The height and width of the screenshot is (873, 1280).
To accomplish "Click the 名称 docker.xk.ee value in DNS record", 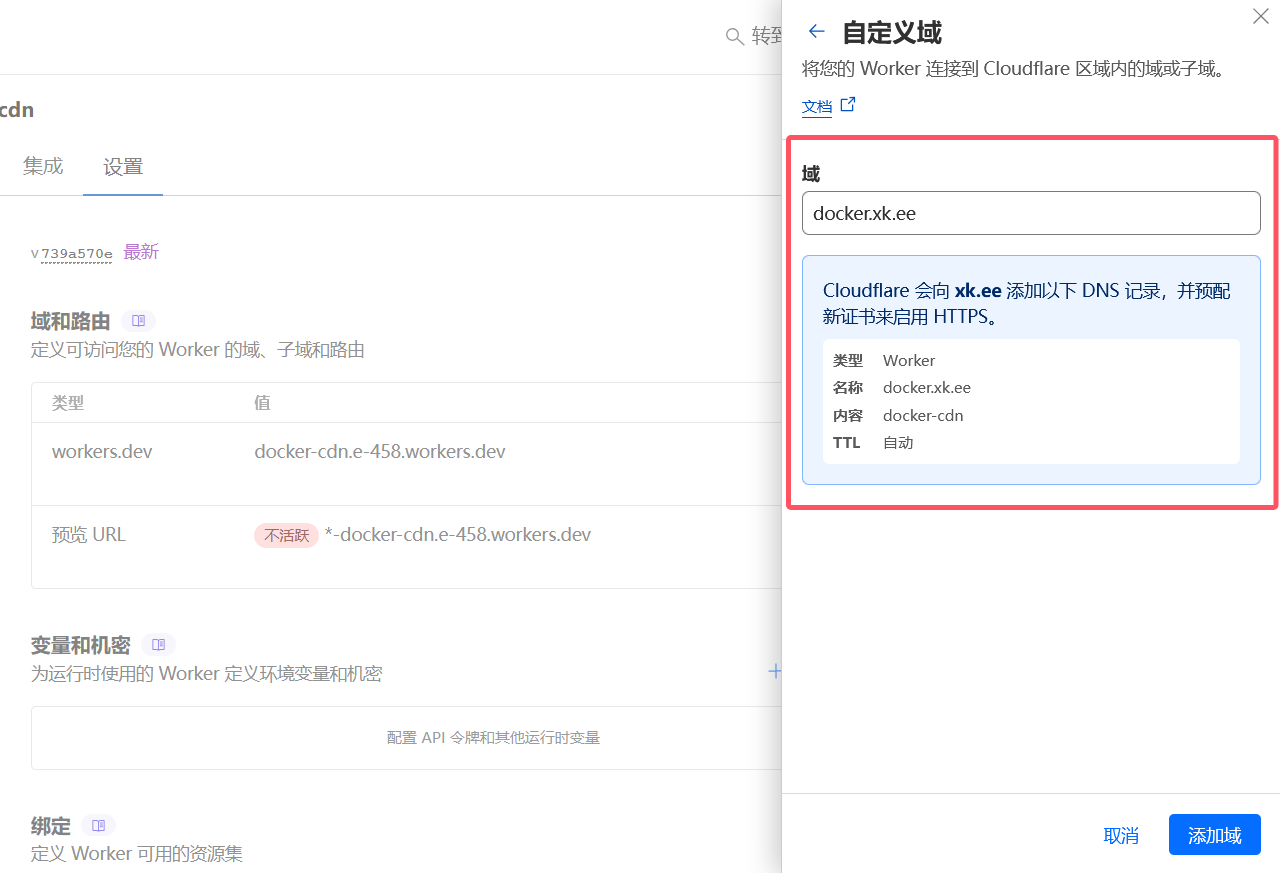I will (x=927, y=388).
